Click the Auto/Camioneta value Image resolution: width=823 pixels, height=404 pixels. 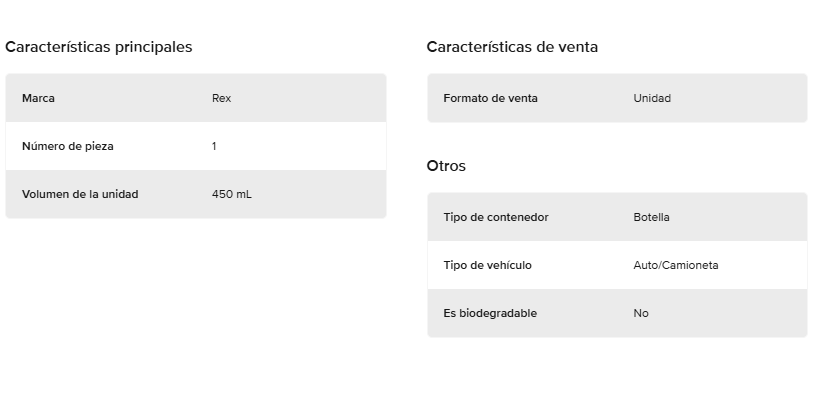pos(676,265)
